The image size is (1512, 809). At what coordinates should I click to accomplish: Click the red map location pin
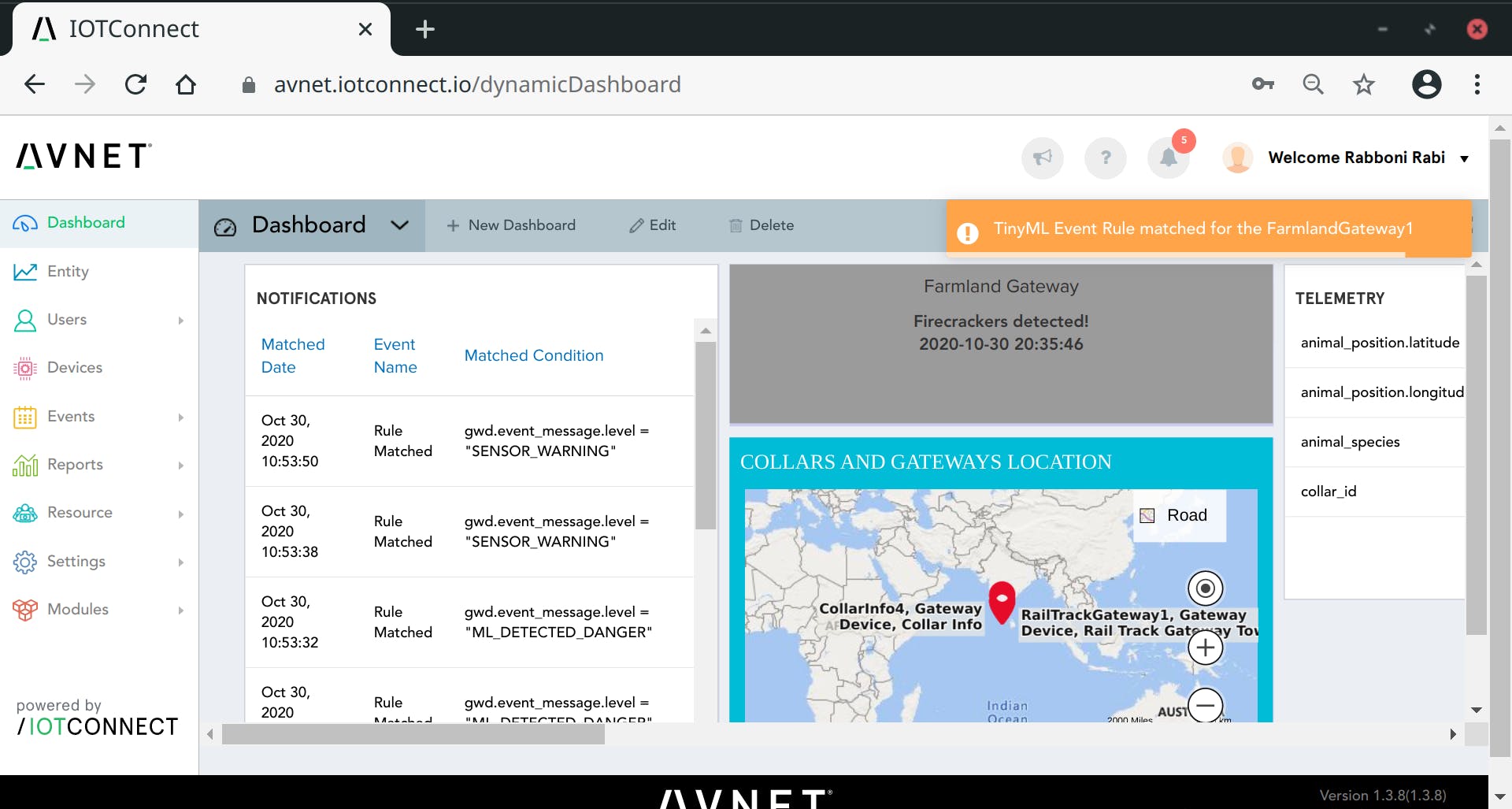click(1002, 603)
